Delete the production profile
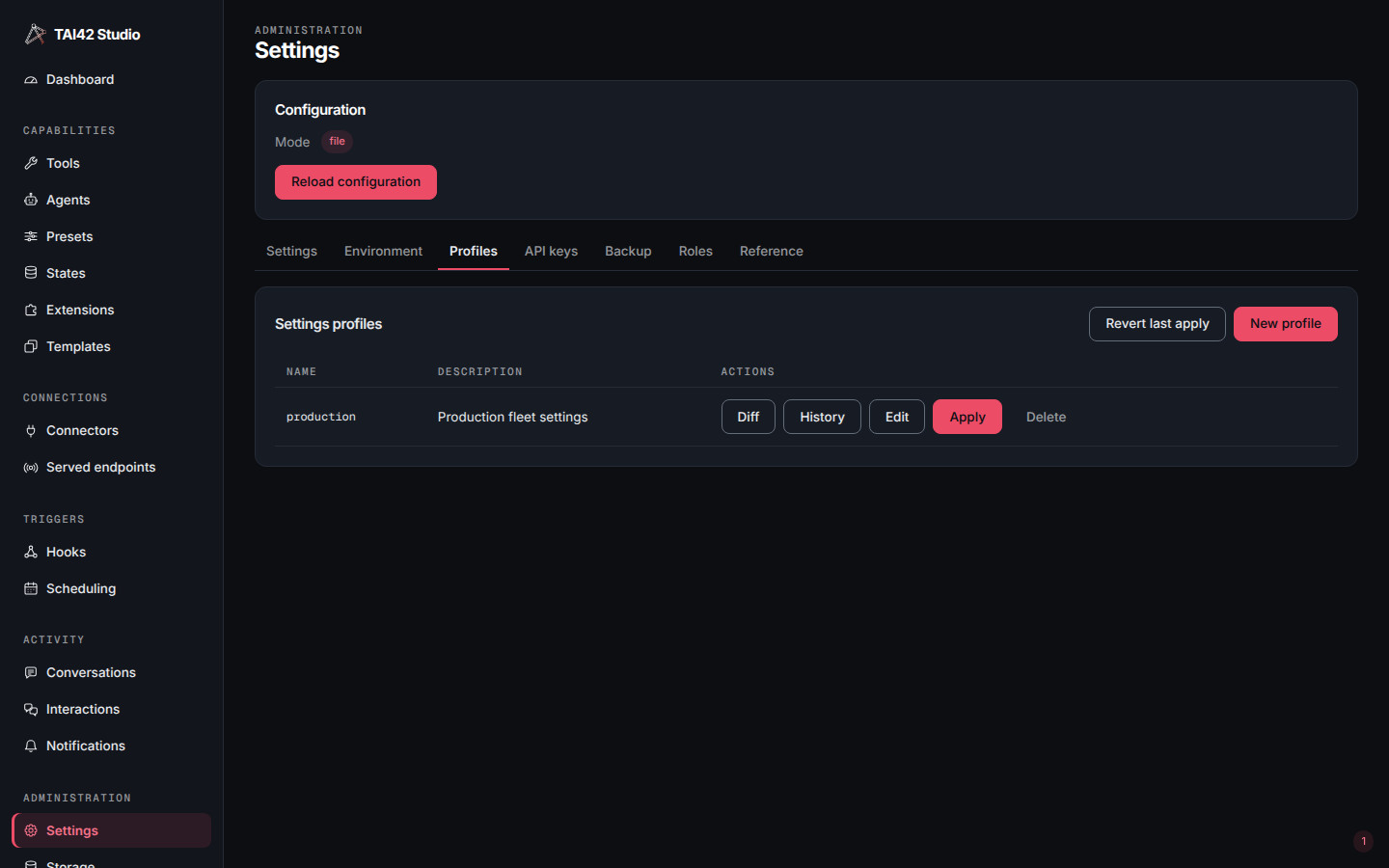This screenshot has height=868, width=1389. point(1046,417)
